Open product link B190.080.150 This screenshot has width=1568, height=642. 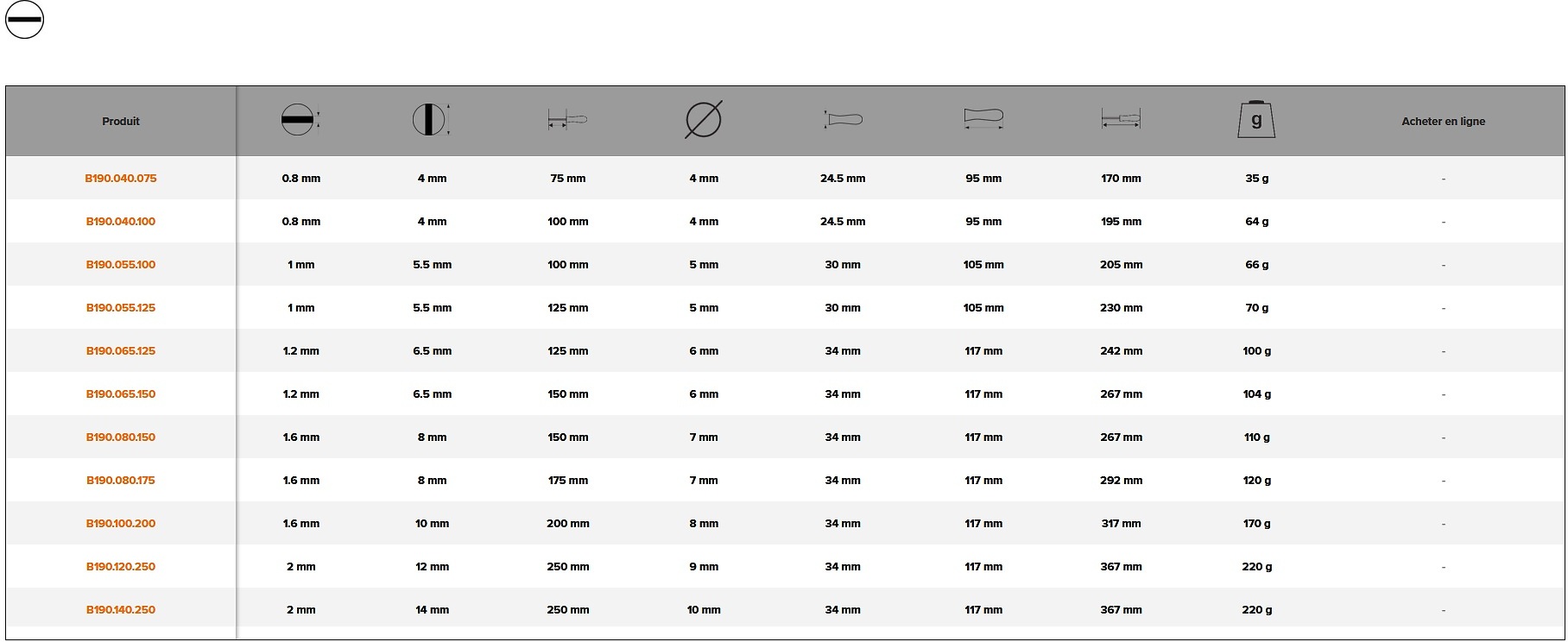point(121,437)
